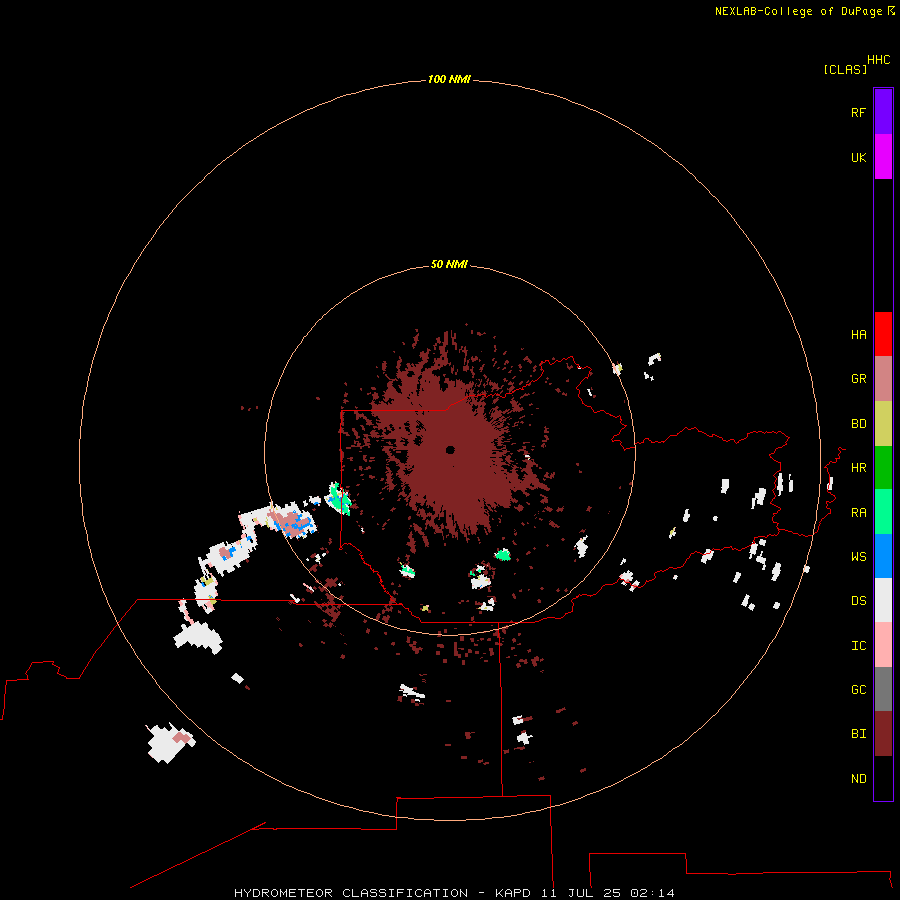Click the RF legend label

click(858, 112)
